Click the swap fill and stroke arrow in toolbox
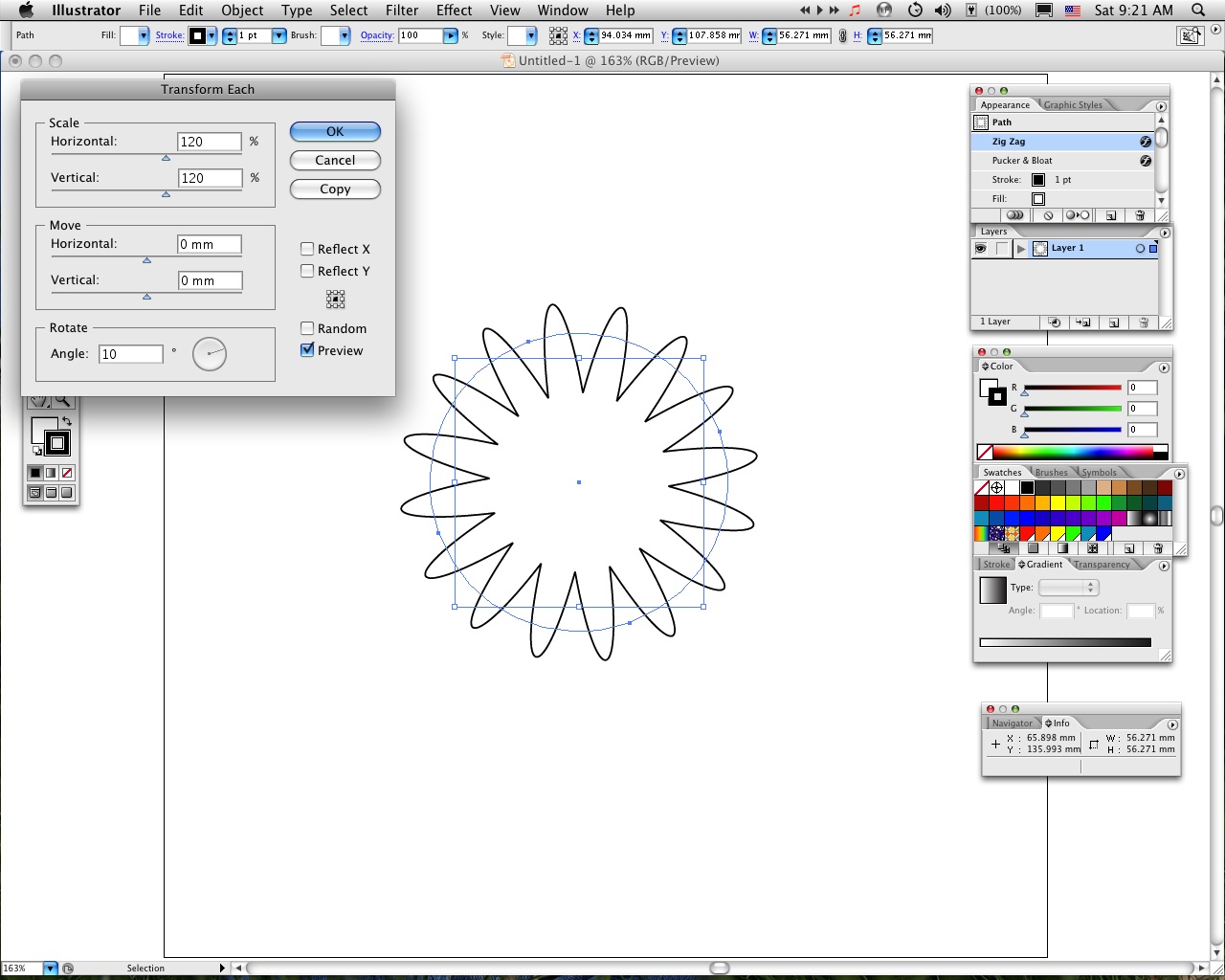Viewport: 1225px width, 980px height. point(67,421)
